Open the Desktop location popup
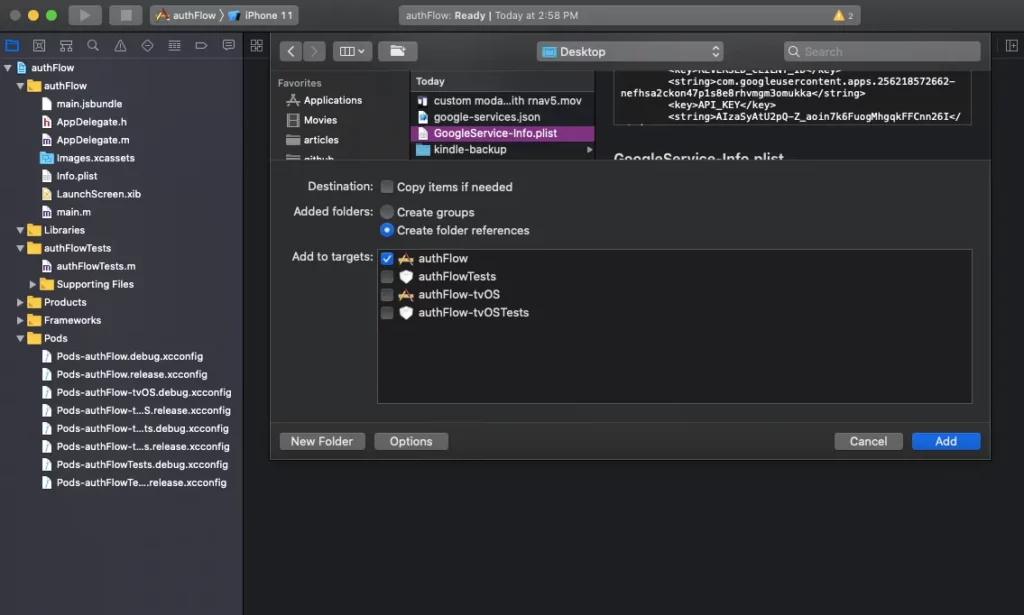1024x615 pixels. pyautogui.click(x=630, y=52)
